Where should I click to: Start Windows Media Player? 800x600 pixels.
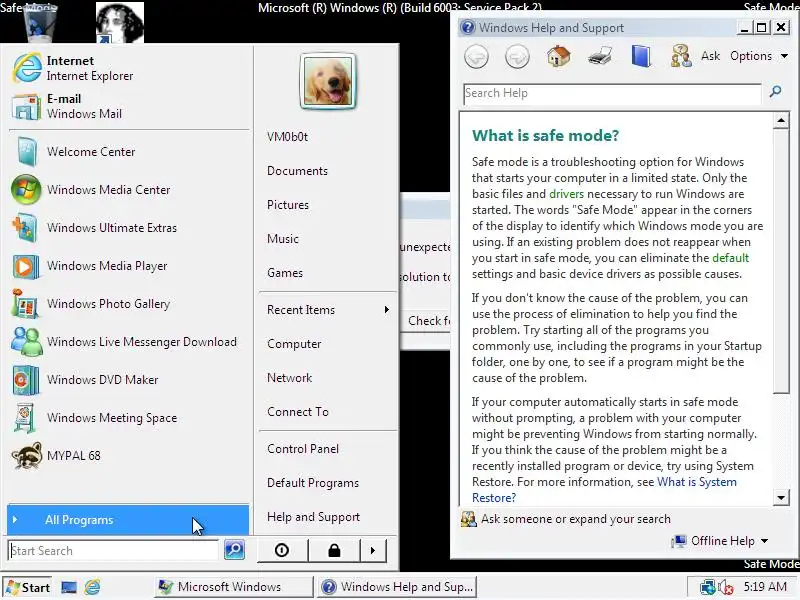tap(128, 266)
